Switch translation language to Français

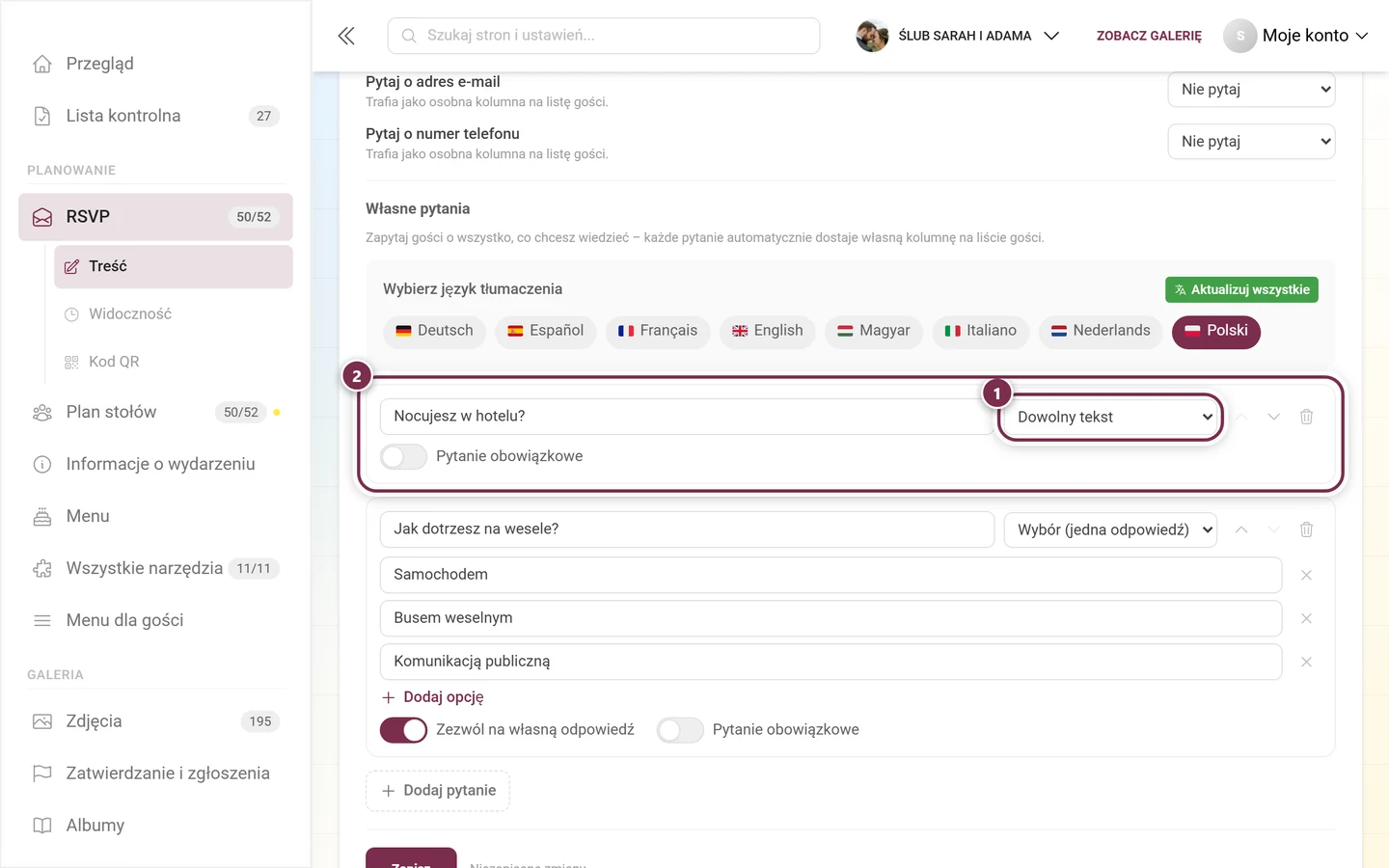click(x=658, y=331)
